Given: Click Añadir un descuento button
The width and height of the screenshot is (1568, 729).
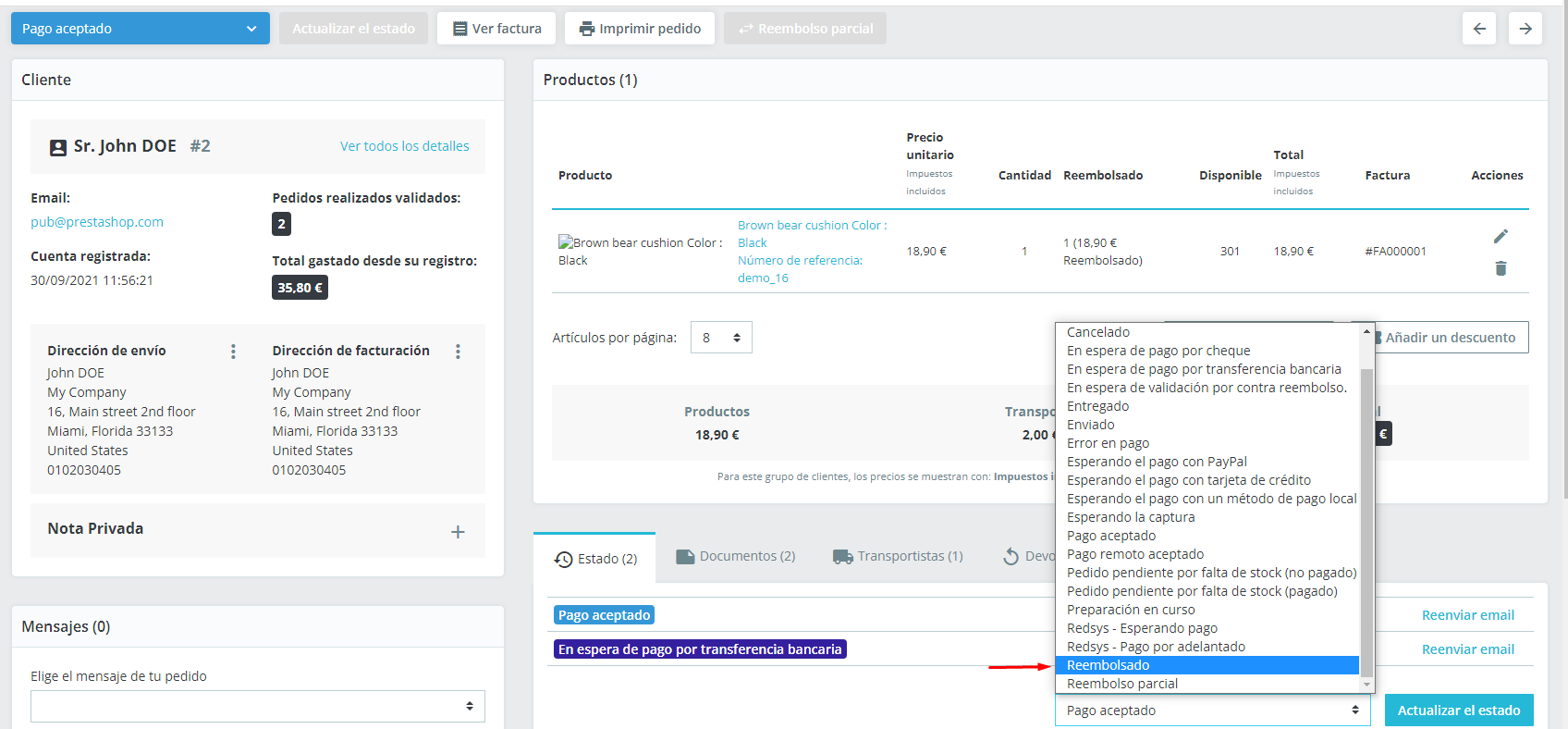Looking at the screenshot, I should (1449, 338).
